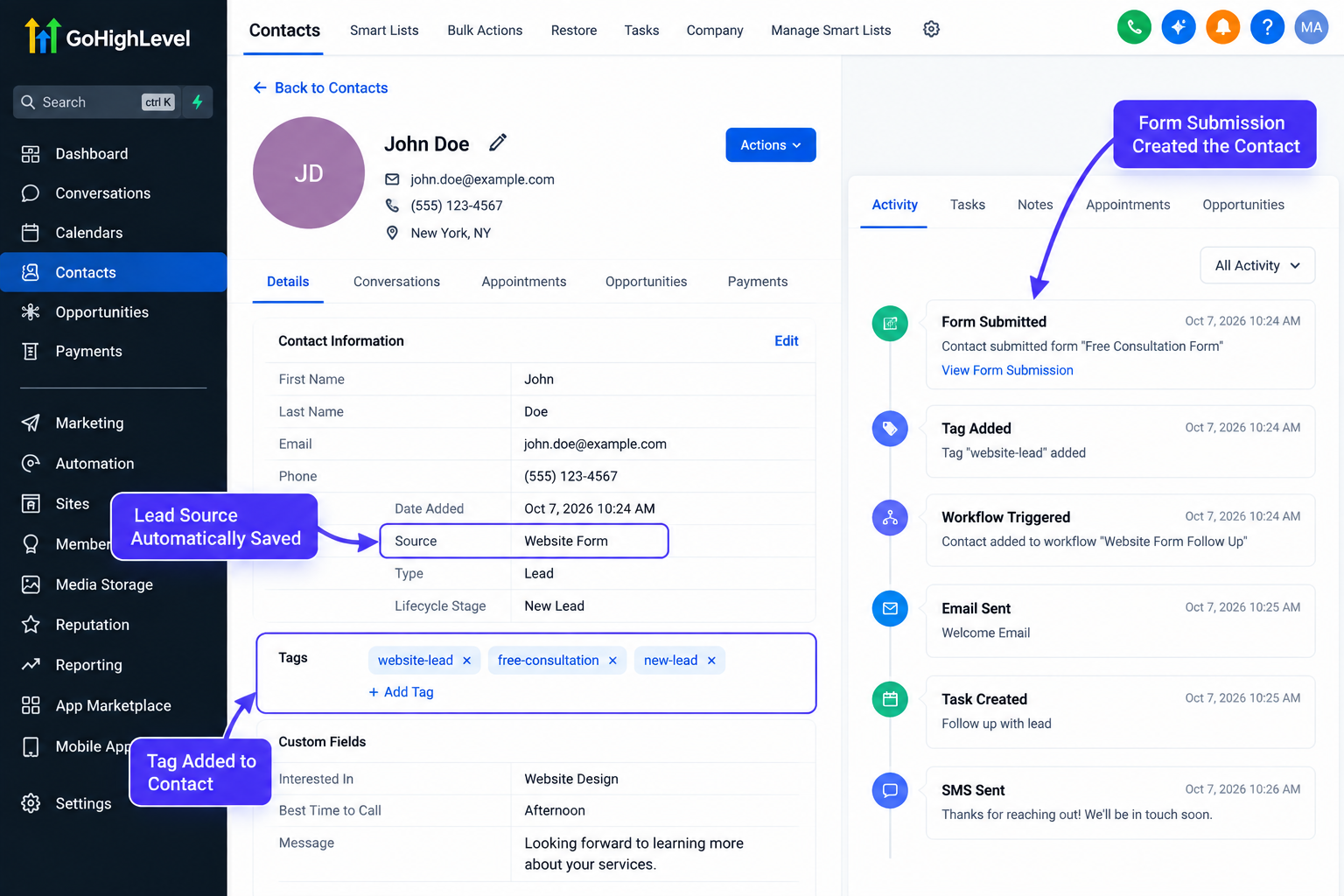
Task: Click Edit in Contact Information
Action: pyautogui.click(x=787, y=341)
